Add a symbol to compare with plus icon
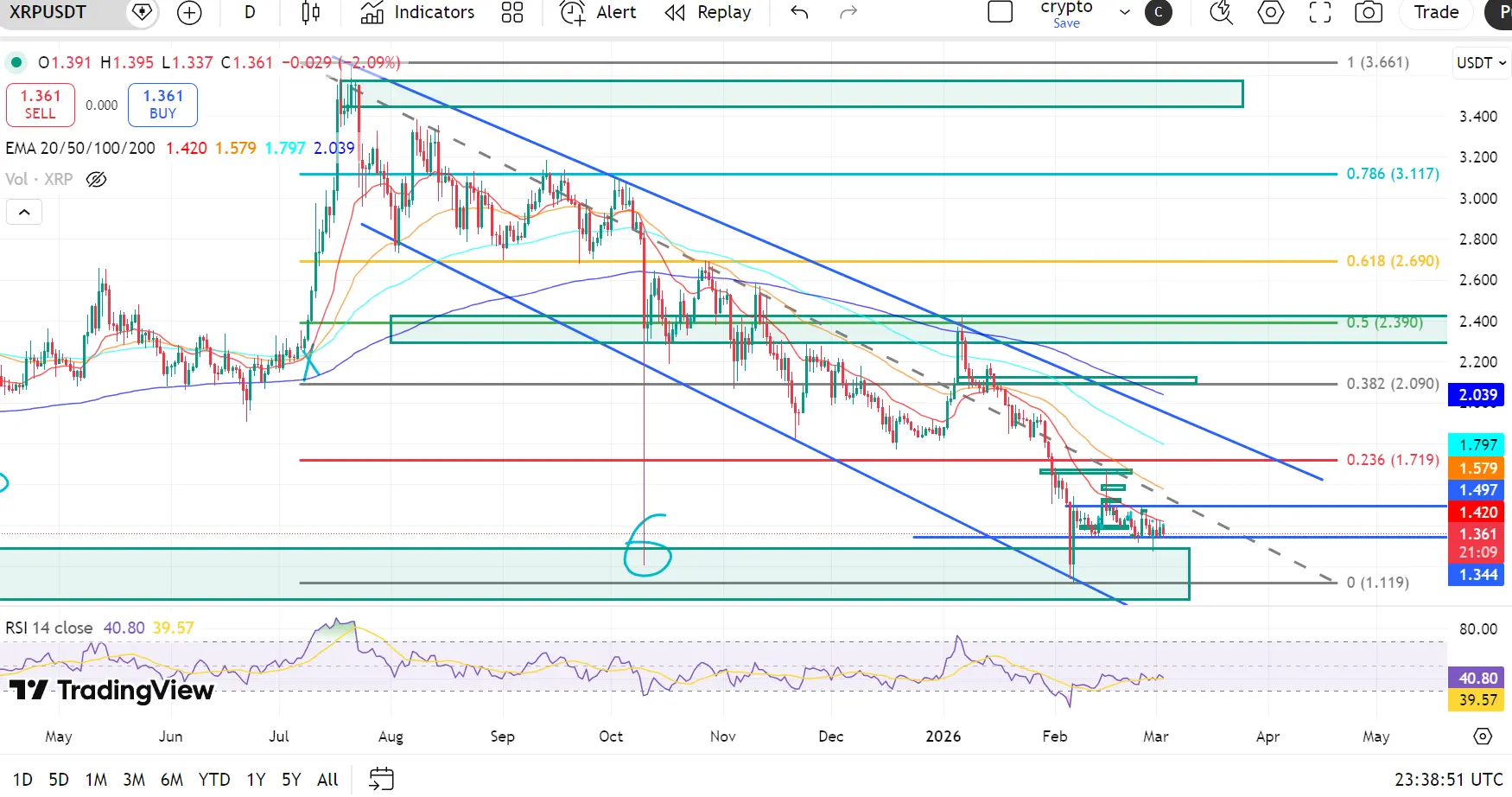Screen dimensions: 1512x797 [188, 12]
